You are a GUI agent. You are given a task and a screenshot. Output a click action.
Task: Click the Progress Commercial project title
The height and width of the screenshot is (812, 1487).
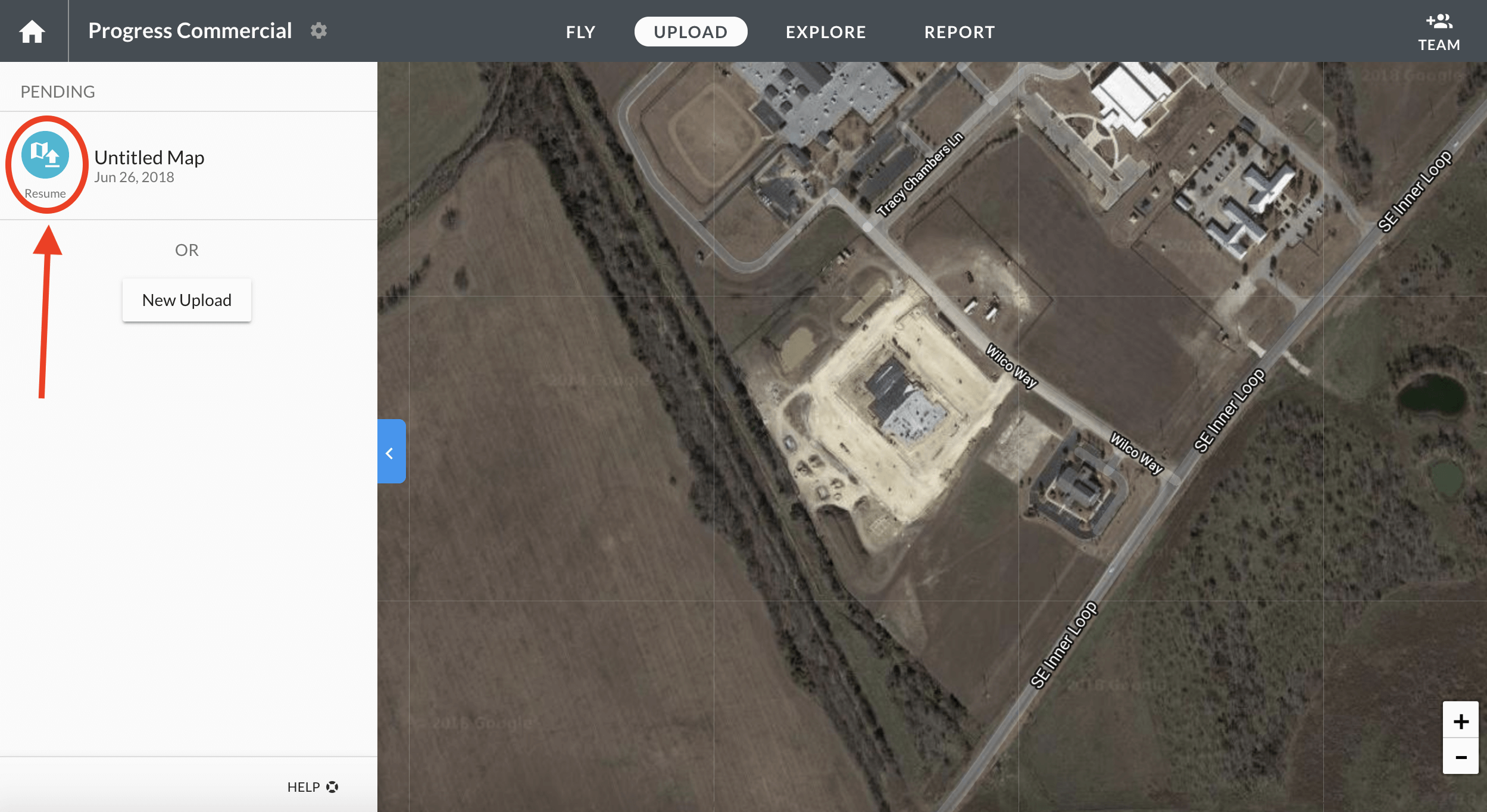point(190,31)
